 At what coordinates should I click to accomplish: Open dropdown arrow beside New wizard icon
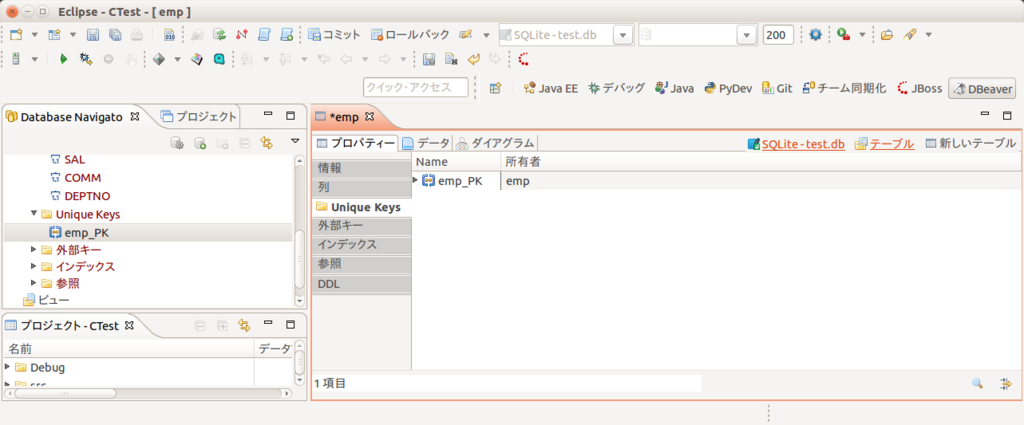tap(35, 35)
